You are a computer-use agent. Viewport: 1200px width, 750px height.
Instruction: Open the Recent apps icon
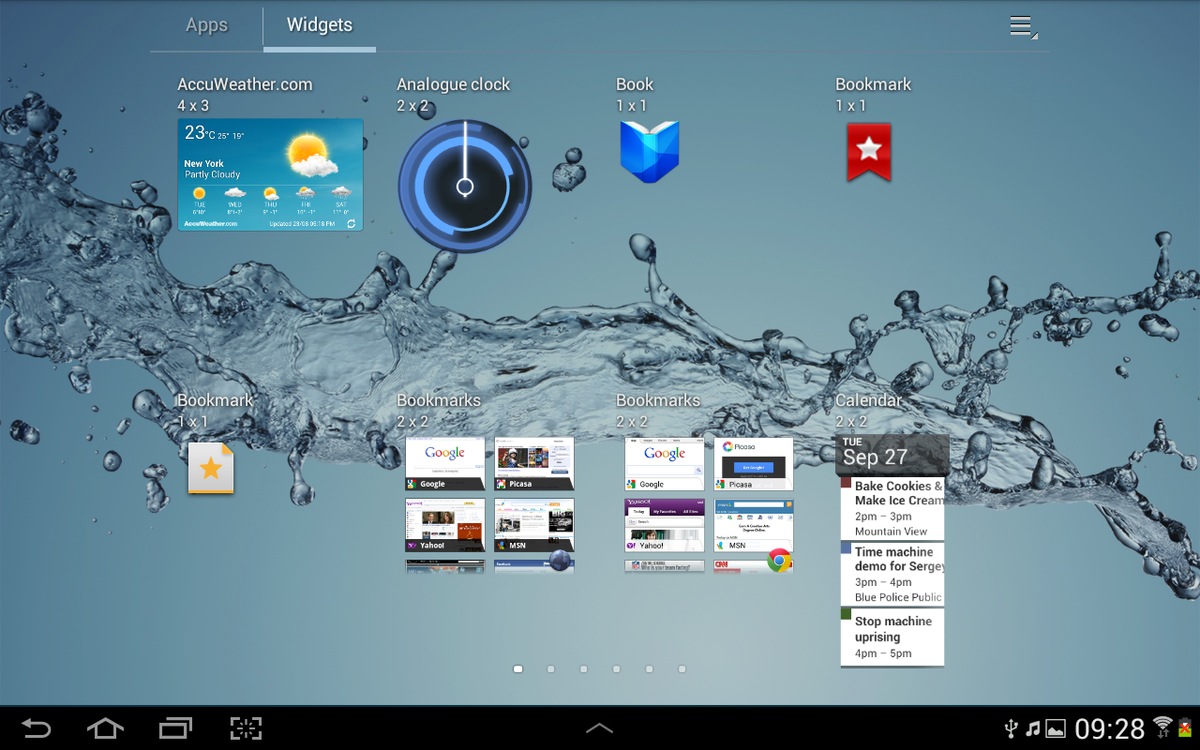pyautogui.click(x=175, y=728)
